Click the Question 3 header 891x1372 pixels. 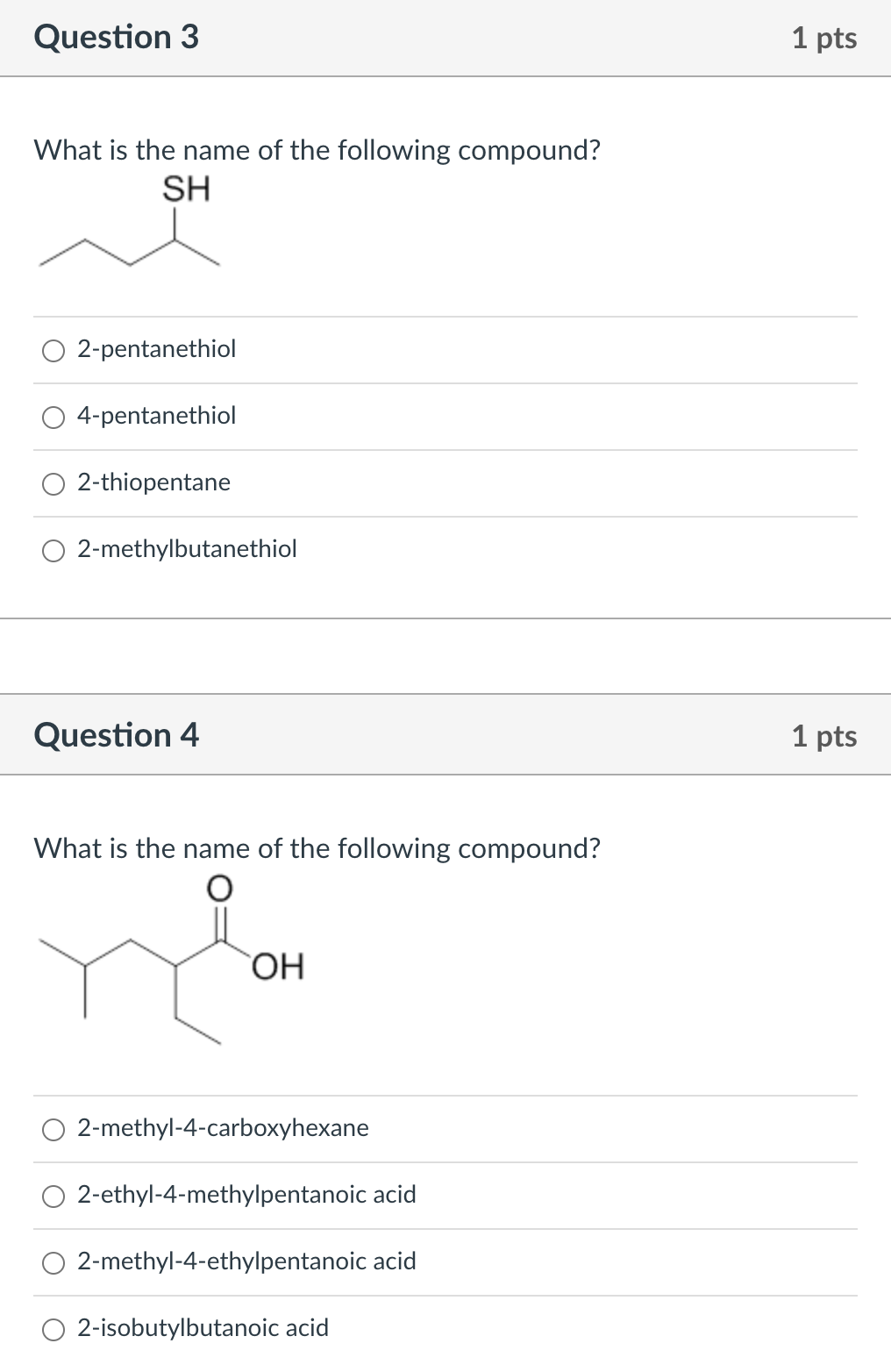117,37
